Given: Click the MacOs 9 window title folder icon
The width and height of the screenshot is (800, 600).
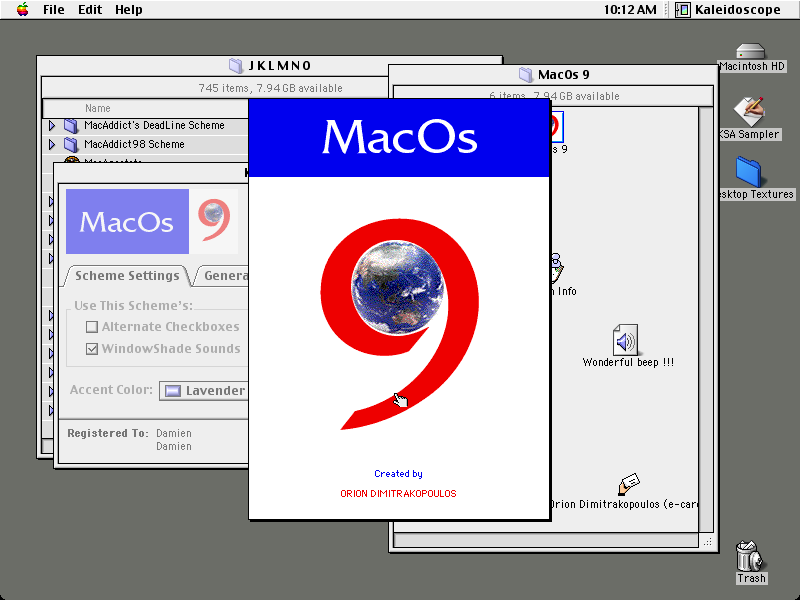Looking at the screenshot, I should click(526, 74).
